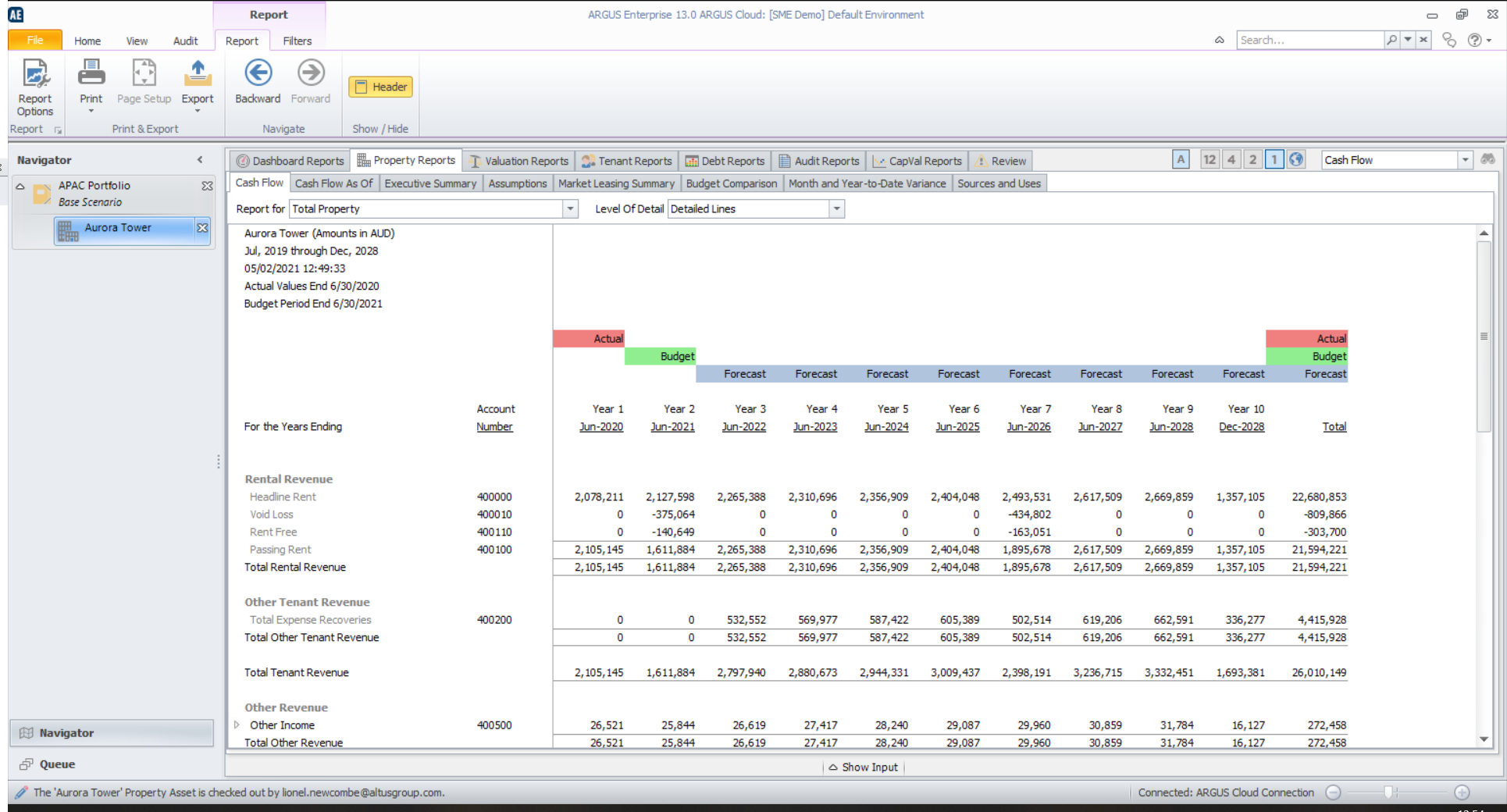Toggle the report Header visibility

pos(380,87)
